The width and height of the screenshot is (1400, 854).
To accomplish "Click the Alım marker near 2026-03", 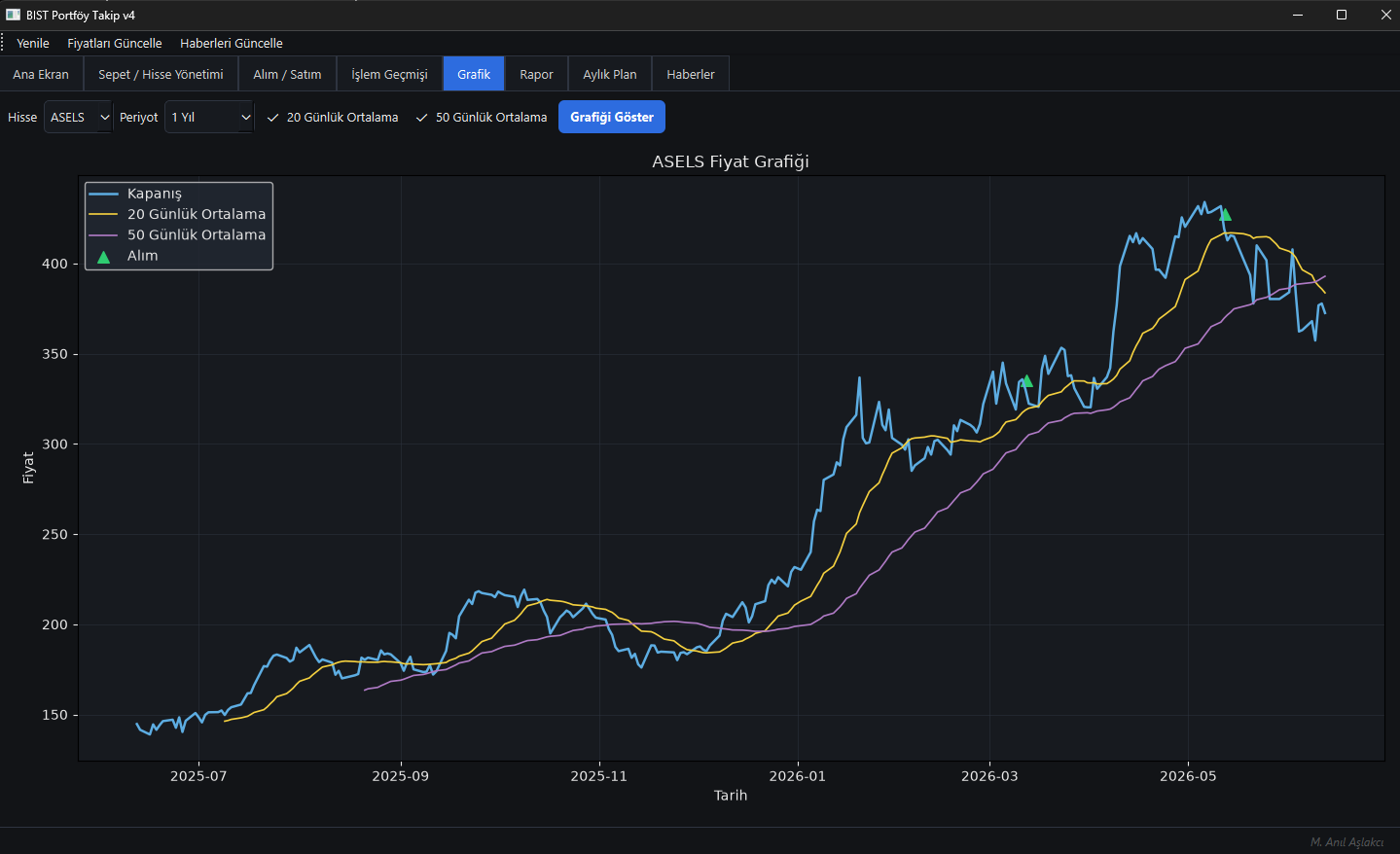I will [1026, 380].
